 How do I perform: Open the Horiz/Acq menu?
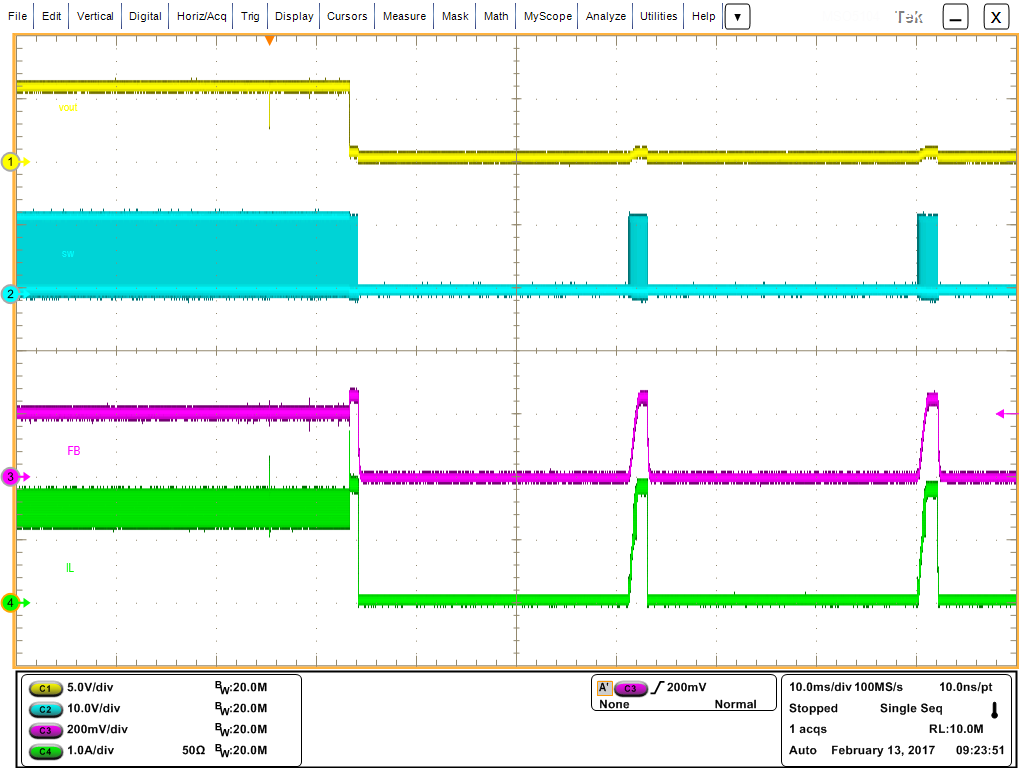(200, 16)
